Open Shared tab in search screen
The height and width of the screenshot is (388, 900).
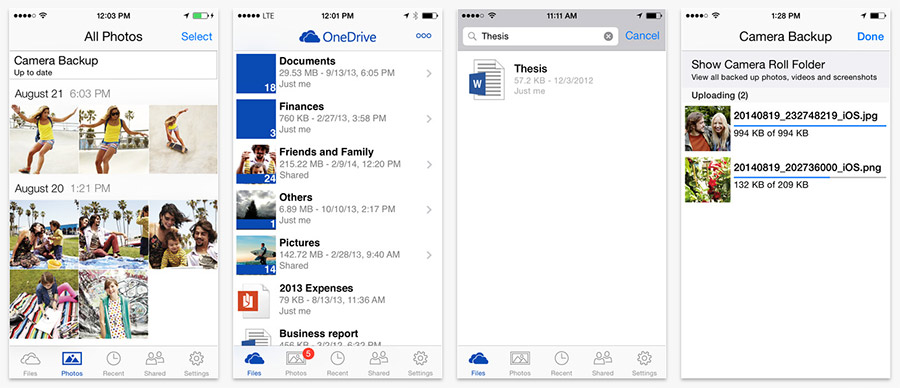tap(603, 364)
